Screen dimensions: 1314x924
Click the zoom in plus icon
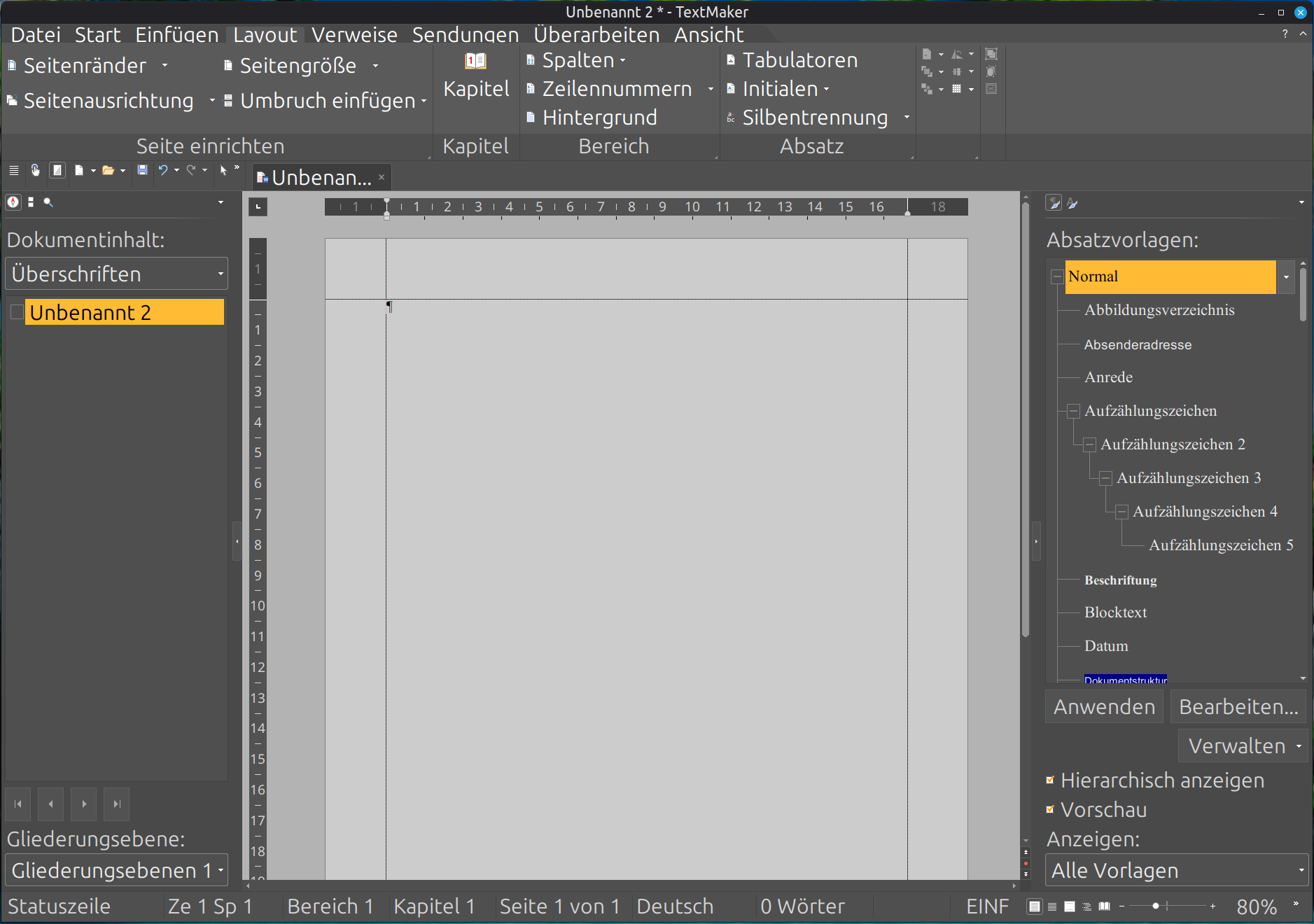tap(1212, 906)
